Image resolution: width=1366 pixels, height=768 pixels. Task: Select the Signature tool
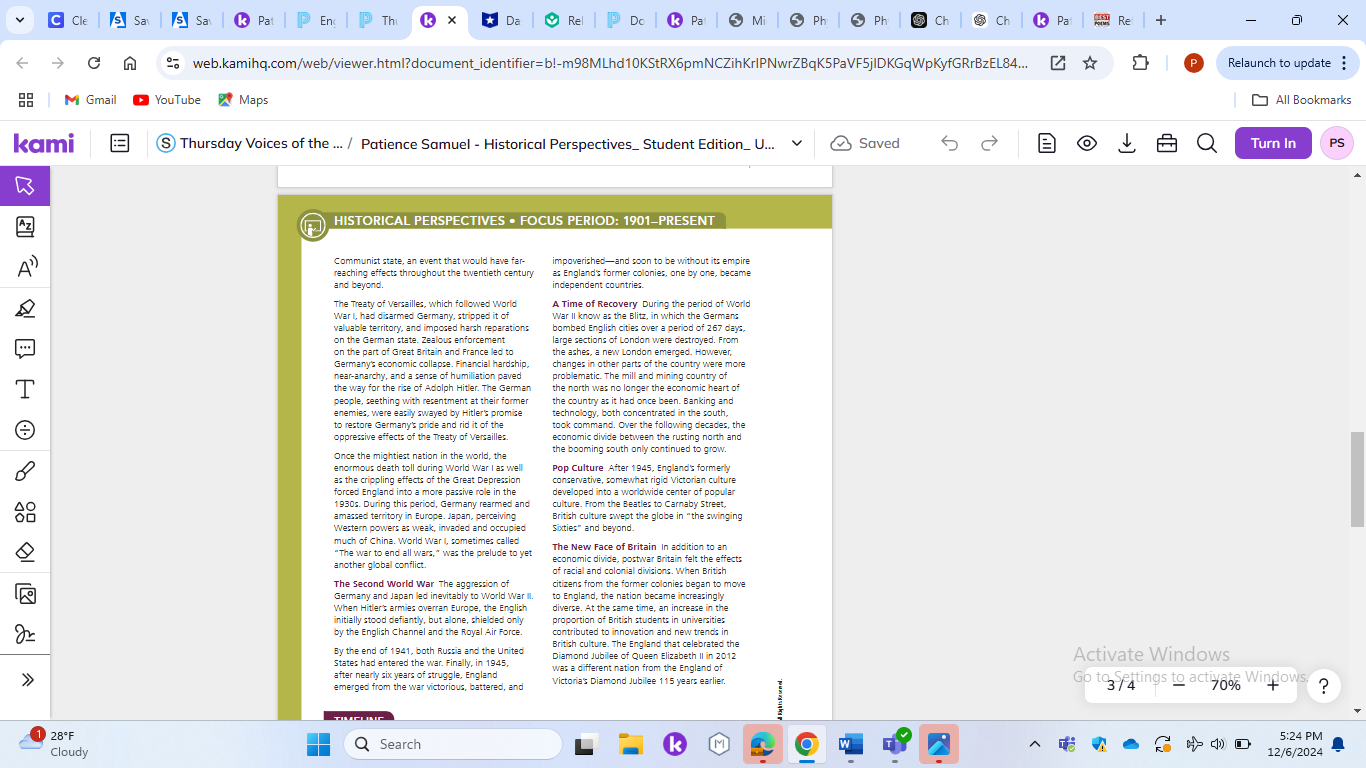[x=25, y=634]
